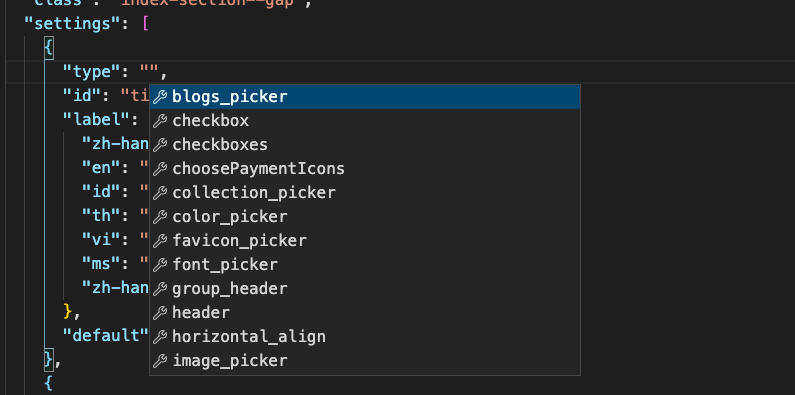Click the "default" key in the code
The height and width of the screenshot is (395, 795).
[105, 336]
